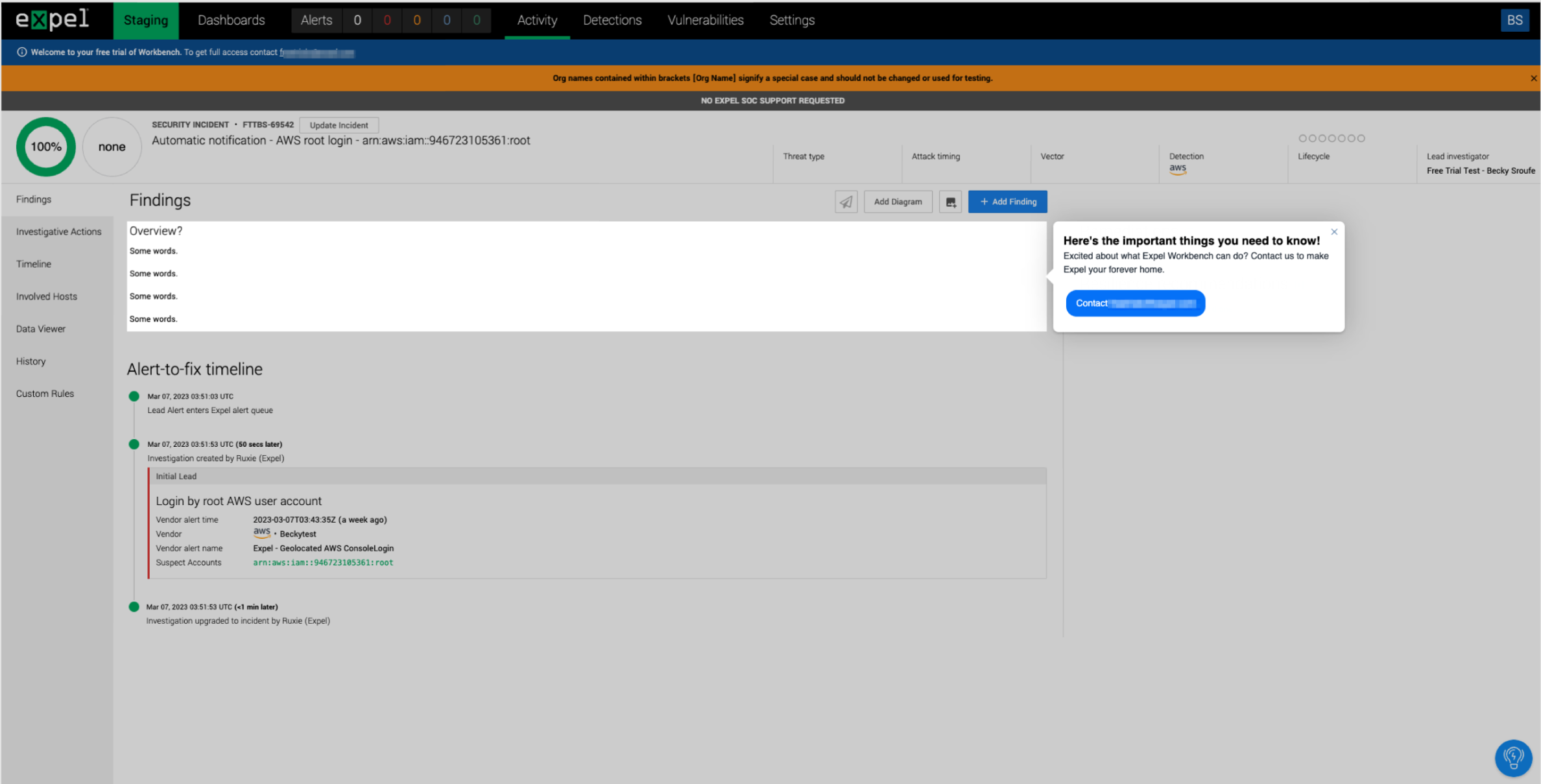Close the important things popup
The width and height of the screenshot is (1541, 784).
[x=1334, y=232]
